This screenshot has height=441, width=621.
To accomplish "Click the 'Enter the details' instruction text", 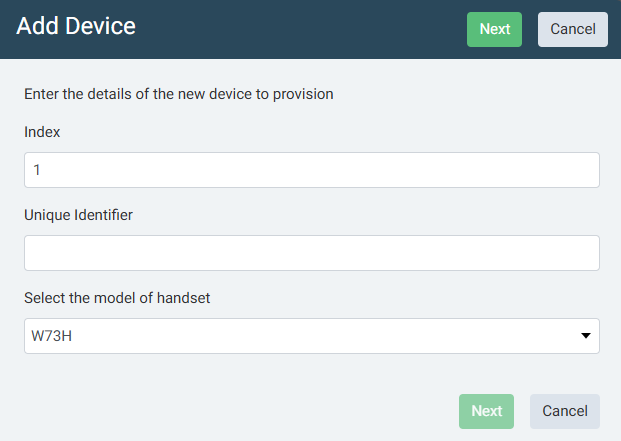I will click(178, 94).
